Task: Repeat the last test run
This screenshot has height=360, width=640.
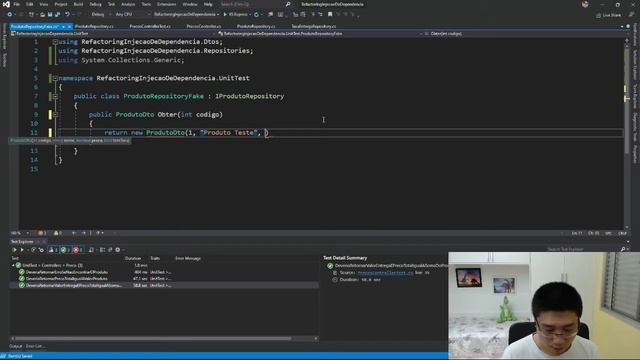Action: point(33,250)
